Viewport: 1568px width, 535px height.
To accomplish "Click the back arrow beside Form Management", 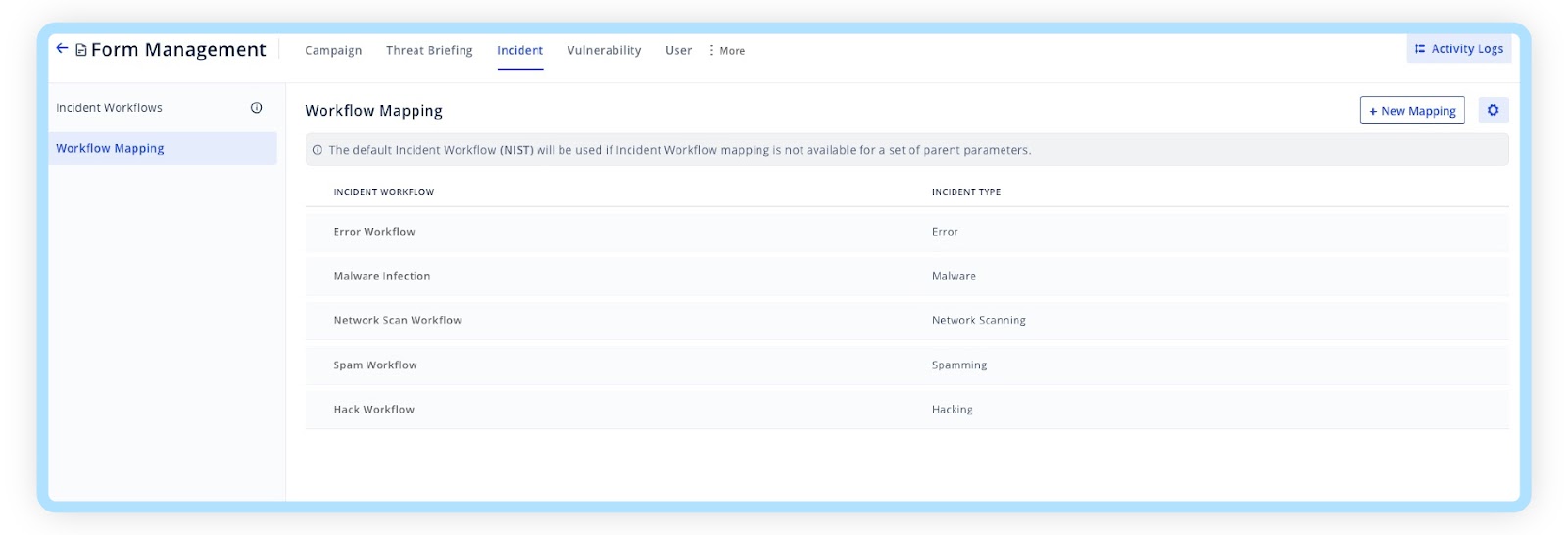I will 62,48.
